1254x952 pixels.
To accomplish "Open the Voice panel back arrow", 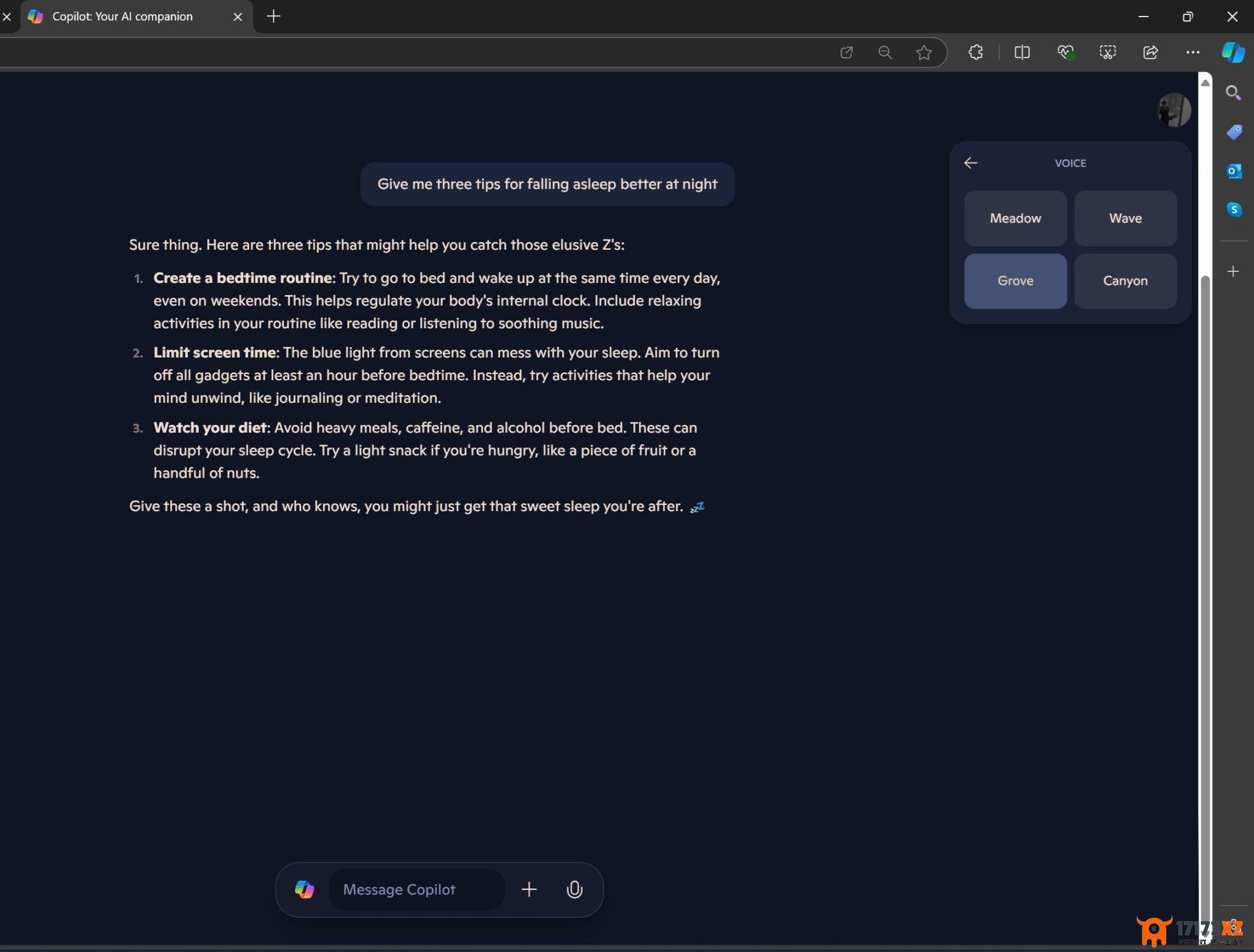I will pyautogui.click(x=969, y=162).
